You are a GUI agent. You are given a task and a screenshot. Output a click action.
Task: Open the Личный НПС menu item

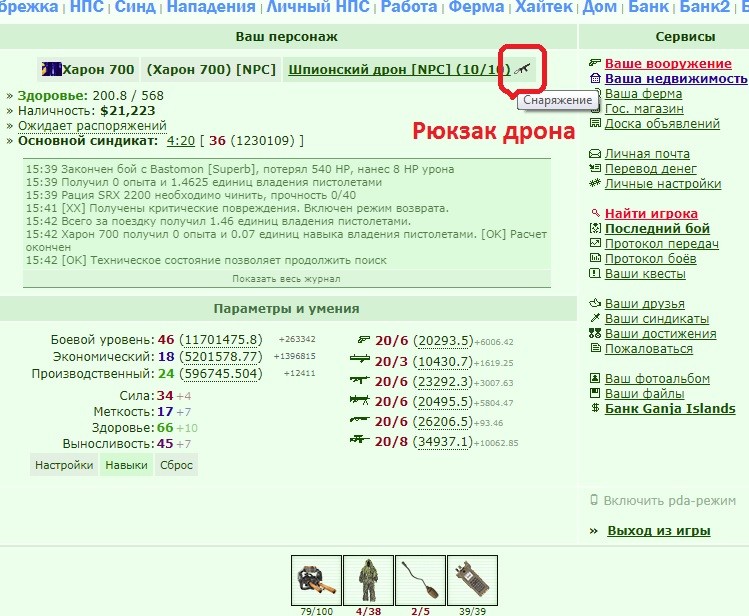pyautogui.click(x=318, y=7)
